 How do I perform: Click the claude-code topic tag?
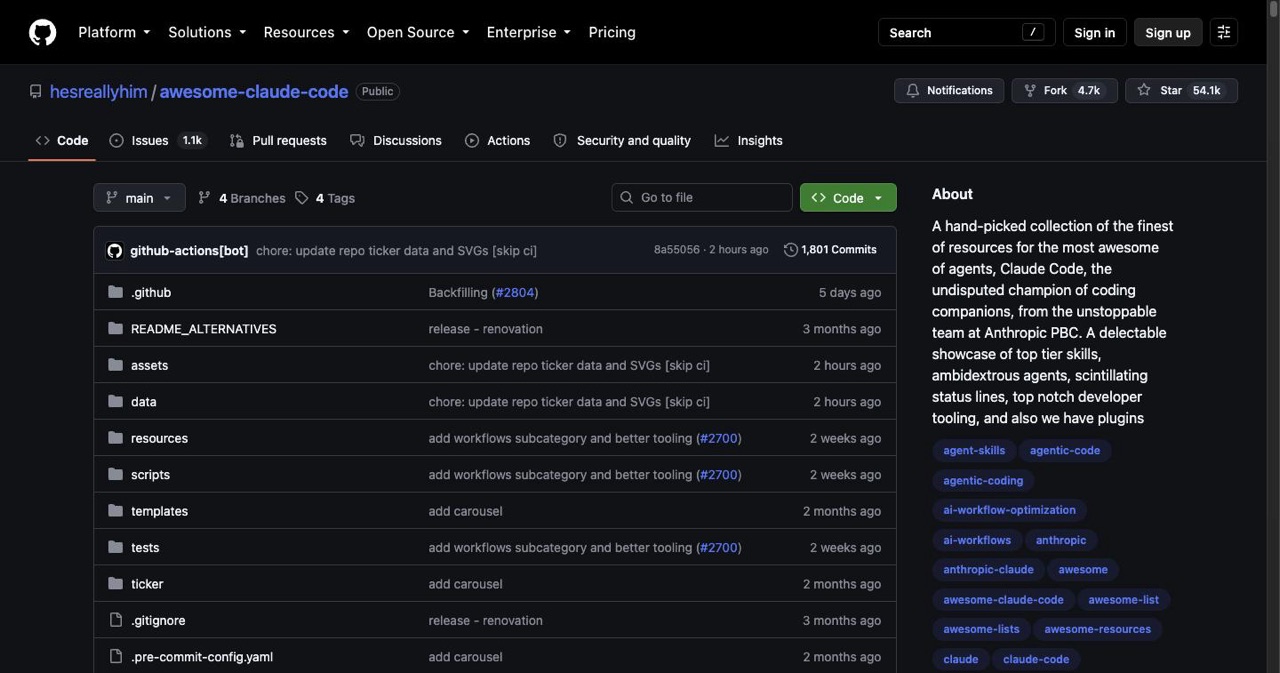(x=1036, y=659)
